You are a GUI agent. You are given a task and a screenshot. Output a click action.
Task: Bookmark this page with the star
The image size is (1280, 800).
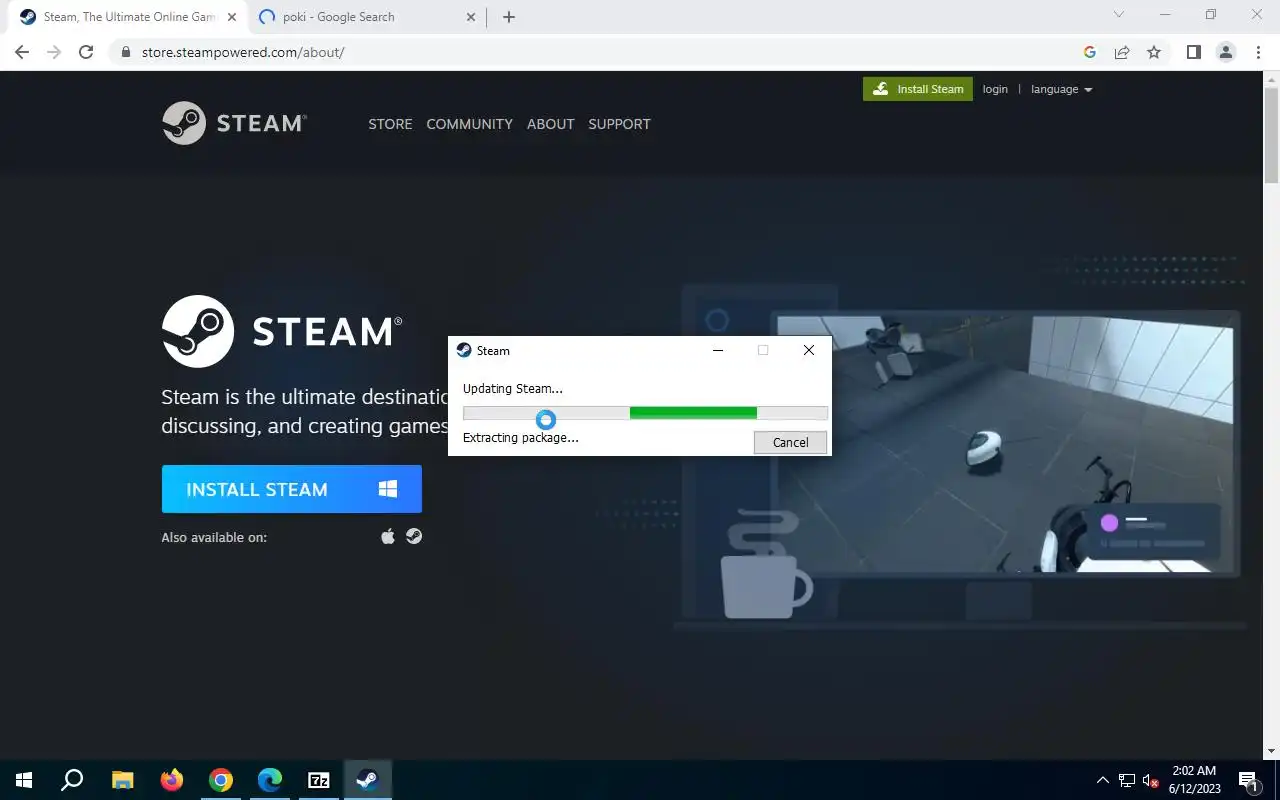(1154, 52)
